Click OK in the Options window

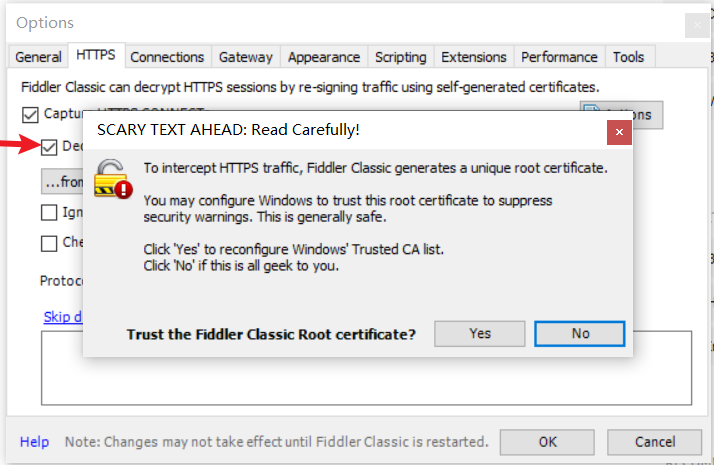point(547,441)
